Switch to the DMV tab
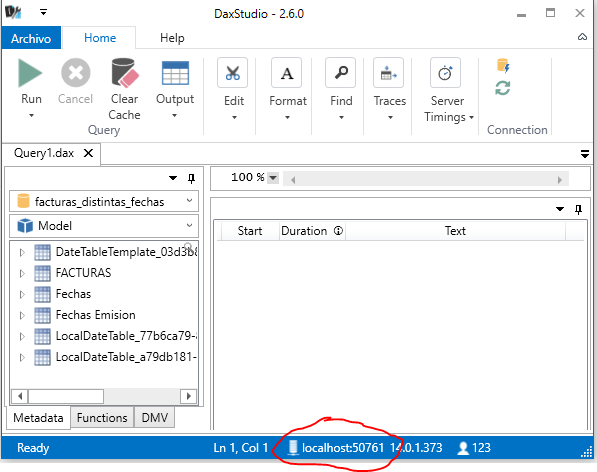The height and width of the screenshot is (472, 597). [x=155, y=418]
